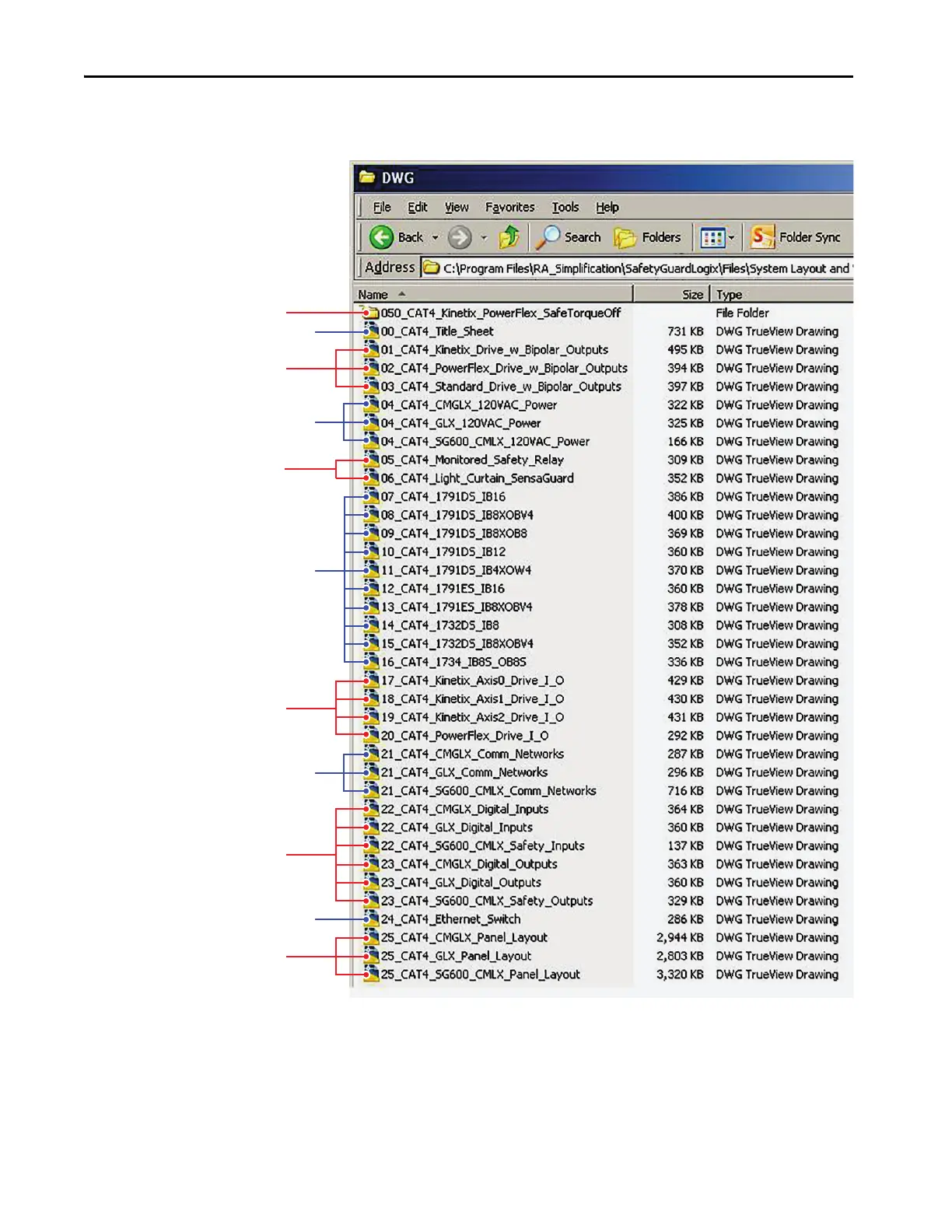
Task: Open the Tools menu
Action: pyautogui.click(x=565, y=208)
